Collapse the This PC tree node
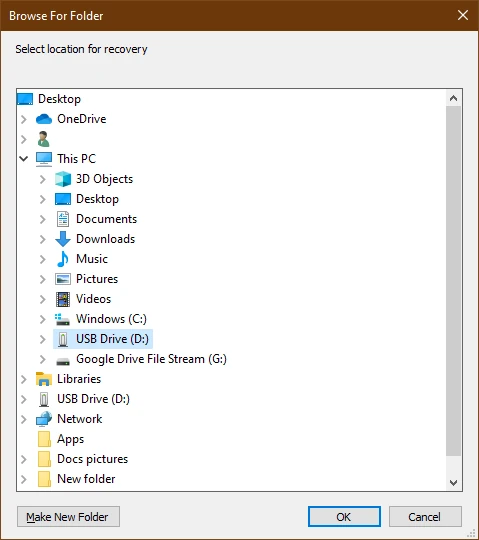The width and height of the screenshot is (479, 540). (x=24, y=159)
